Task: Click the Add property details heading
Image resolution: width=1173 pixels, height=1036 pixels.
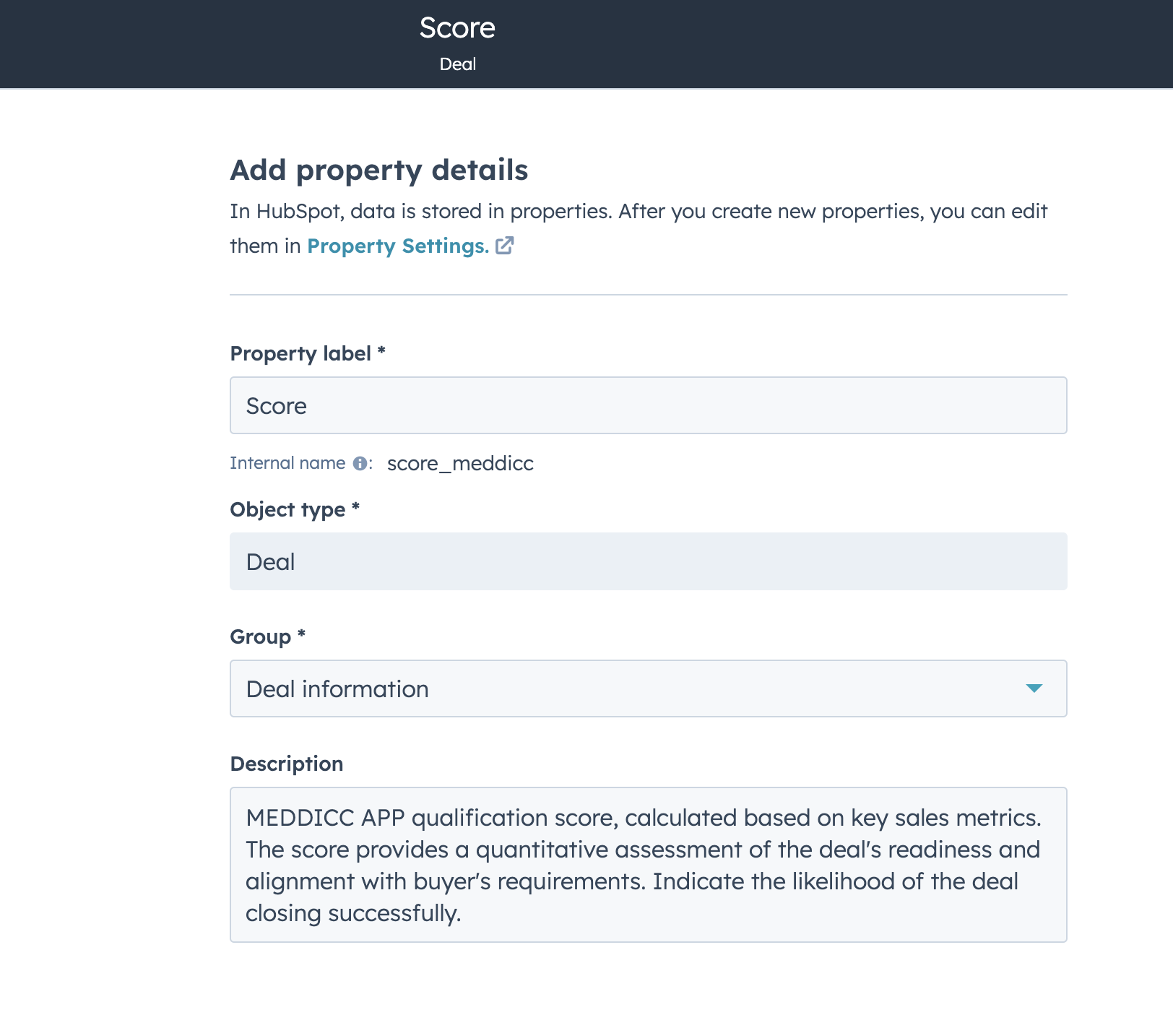Action: pyautogui.click(x=378, y=170)
